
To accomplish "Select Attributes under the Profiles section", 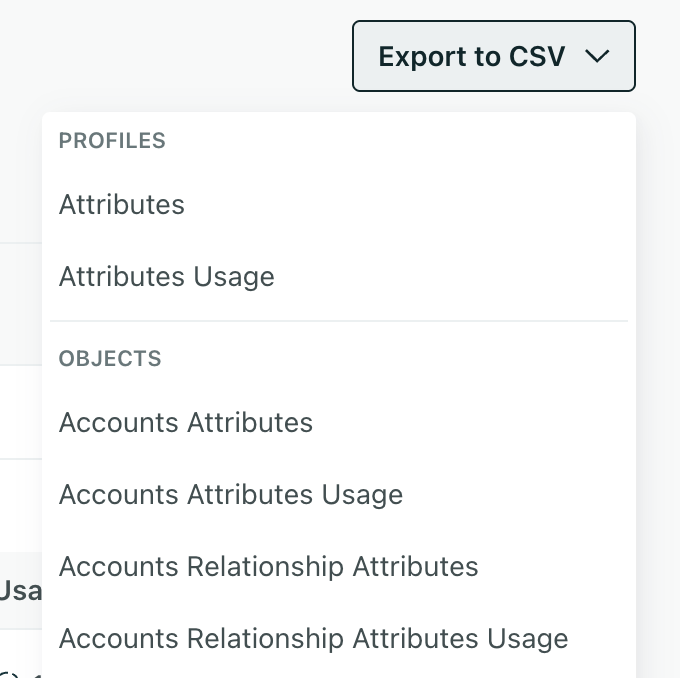I will (x=122, y=205).
